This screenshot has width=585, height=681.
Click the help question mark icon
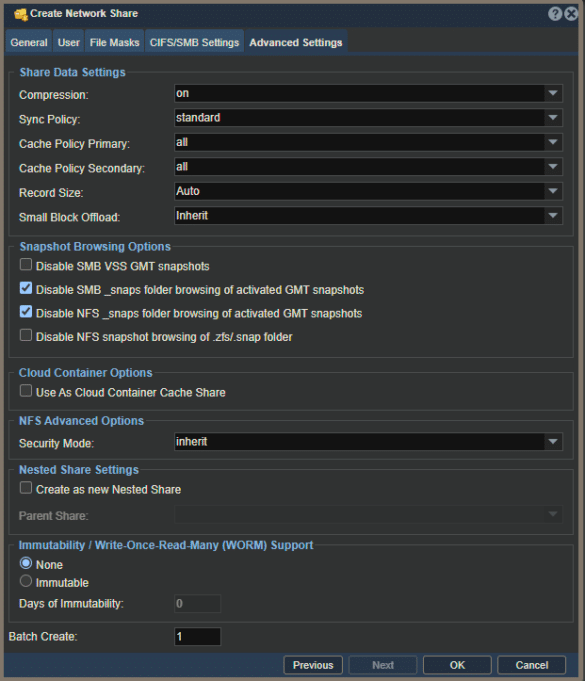click(x=555, y=13)
